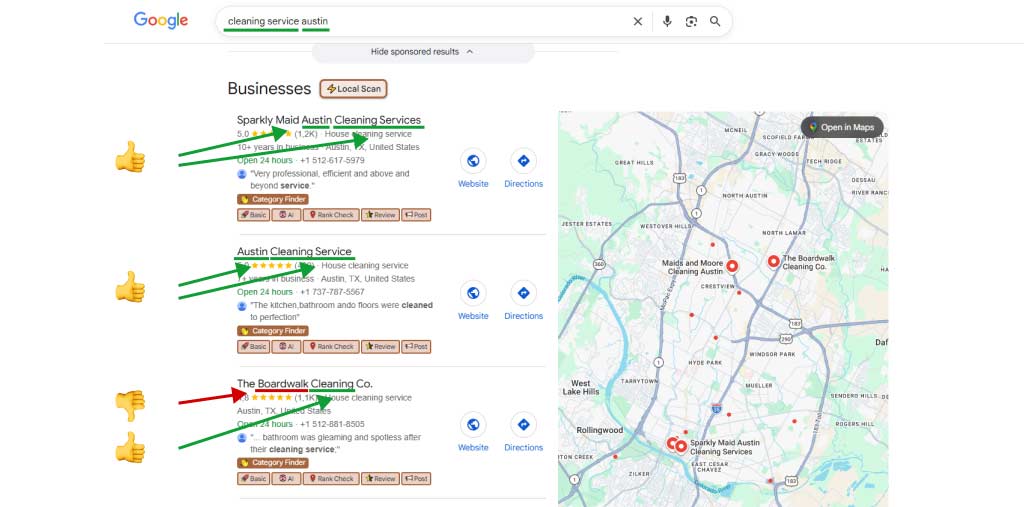Get Directions to Sparkly Maid Austin
The width and height of the screenshot is (1024, 507).
tap(523, 161)
